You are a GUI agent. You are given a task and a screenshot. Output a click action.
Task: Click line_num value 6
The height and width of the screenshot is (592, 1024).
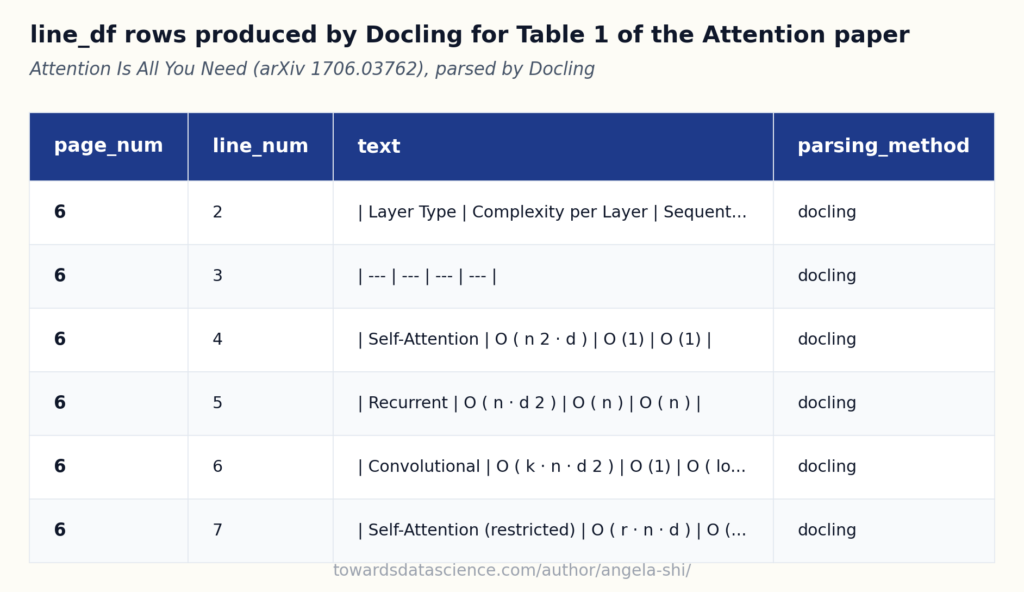217,467
